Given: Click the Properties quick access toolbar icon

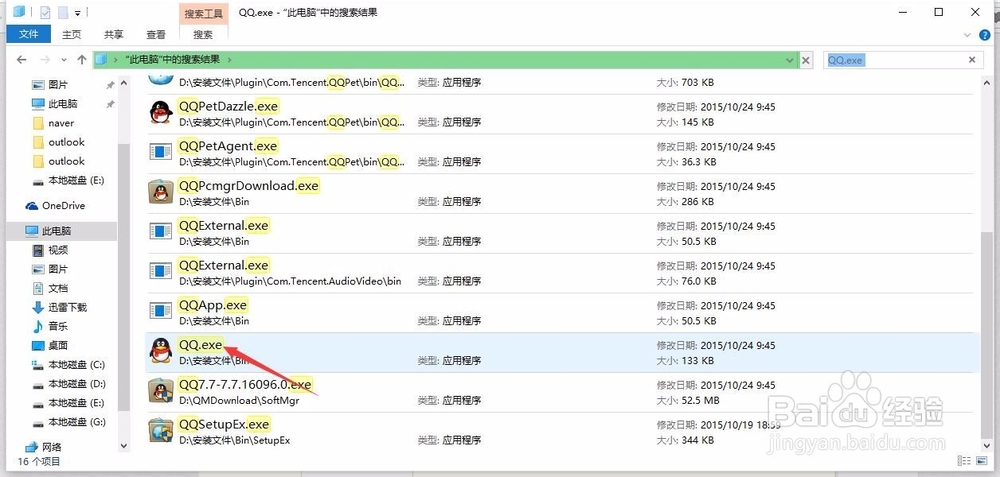Looking at the screenshot, I should pos(45,11).
